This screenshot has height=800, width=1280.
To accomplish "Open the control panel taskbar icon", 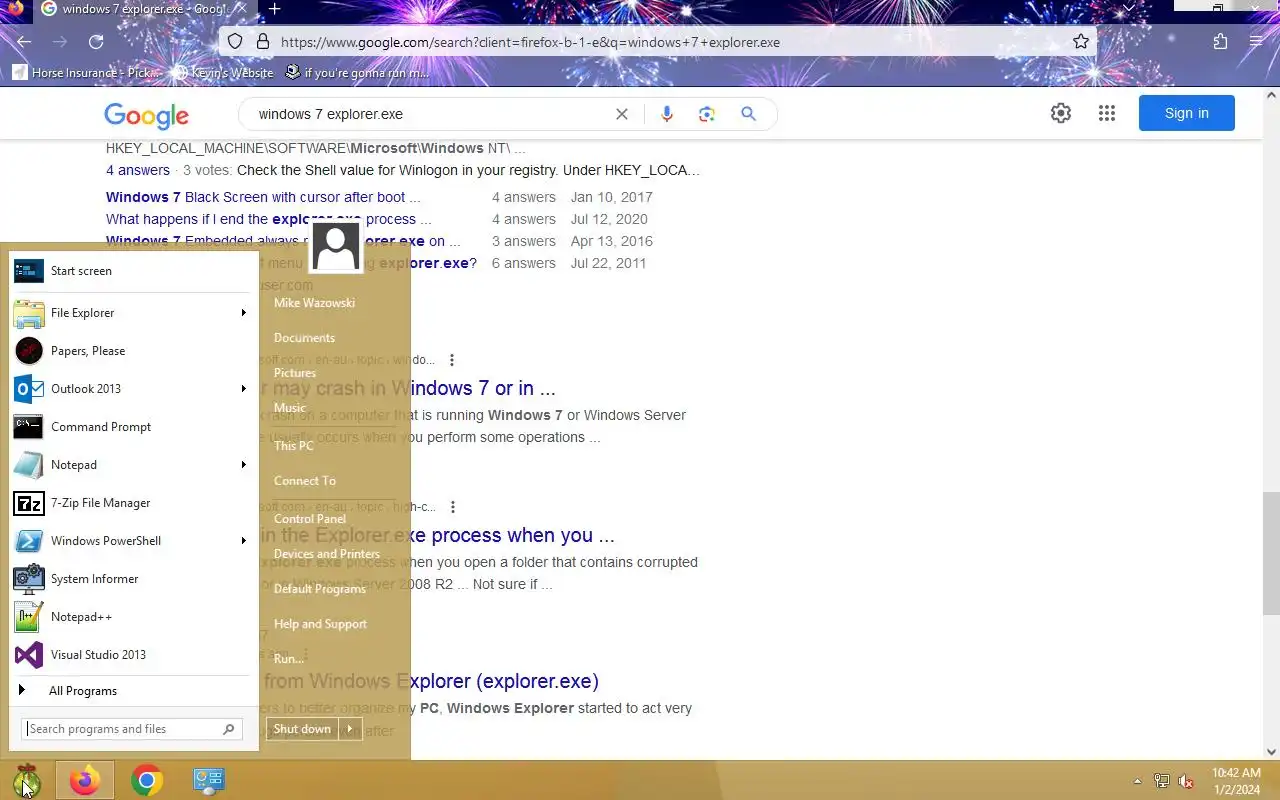I will pyautogui.click(x=209, y=780).
